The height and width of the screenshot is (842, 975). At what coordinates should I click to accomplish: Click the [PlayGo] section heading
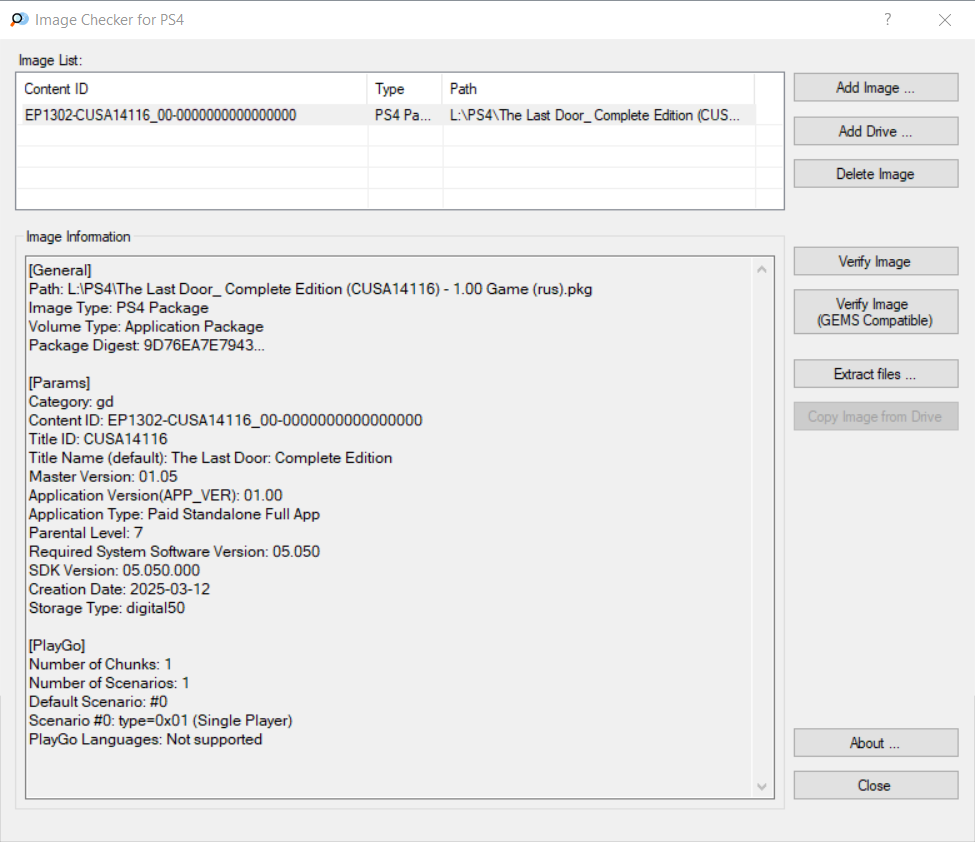pyautogui.click(x=57, y=645)
